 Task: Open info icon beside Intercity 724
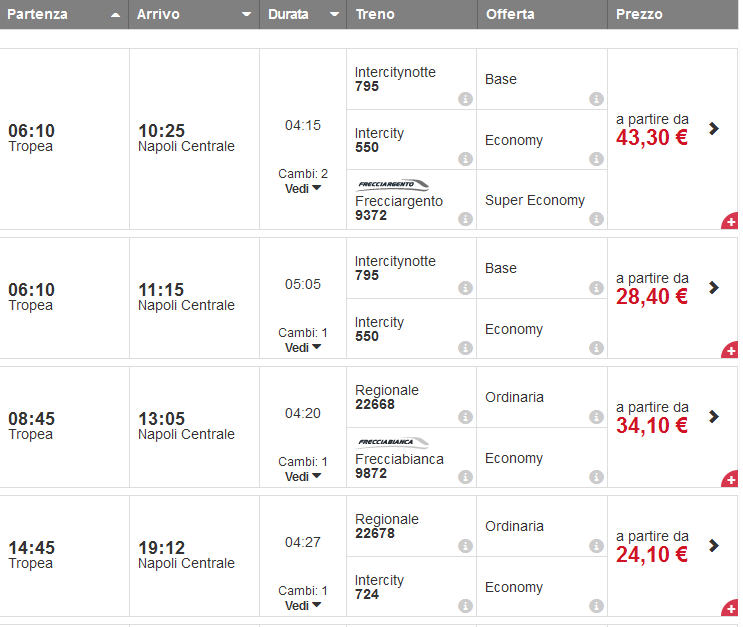pyautogui.click(x=465, y=606)
